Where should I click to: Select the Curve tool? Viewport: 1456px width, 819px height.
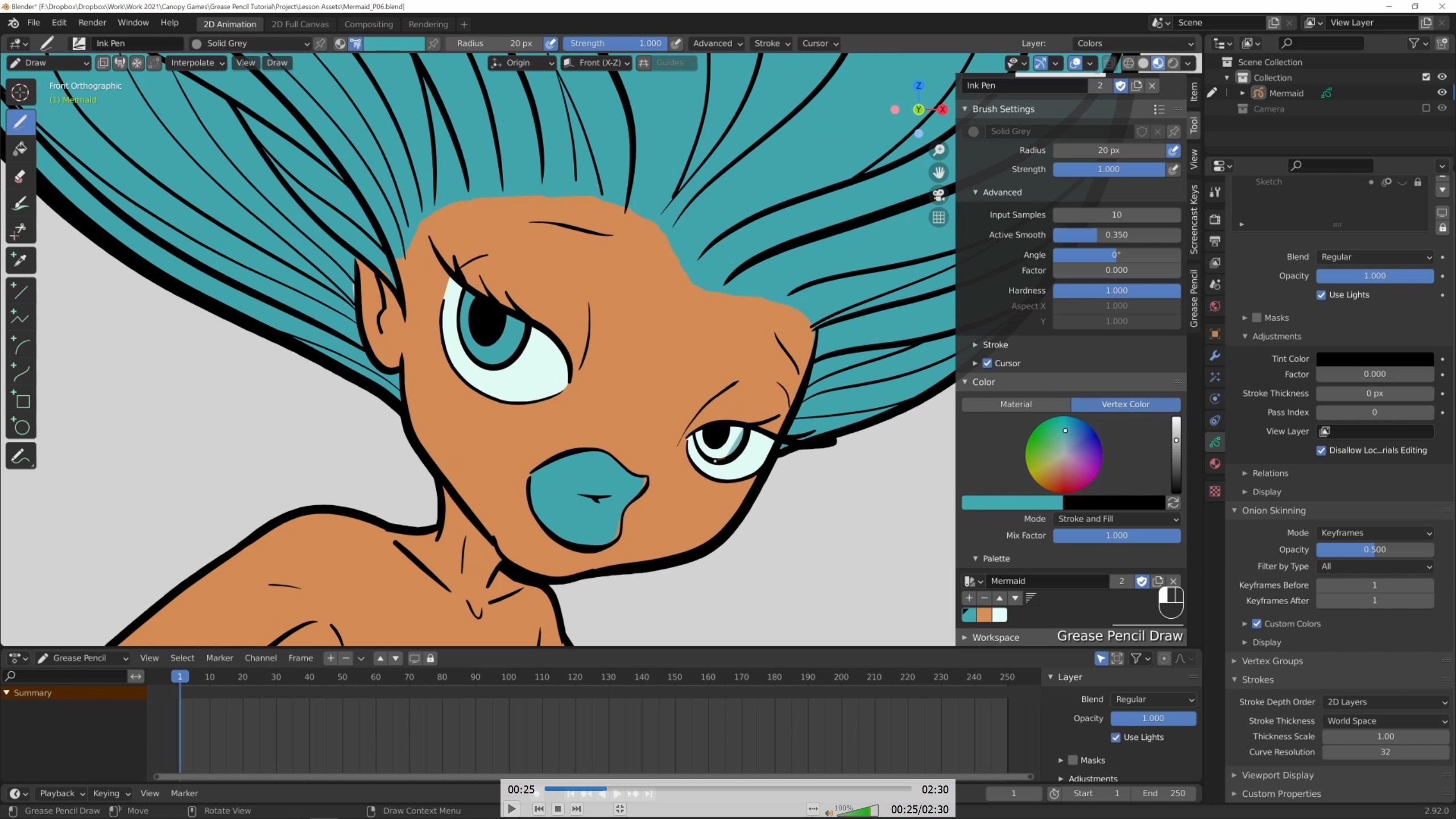20,373
